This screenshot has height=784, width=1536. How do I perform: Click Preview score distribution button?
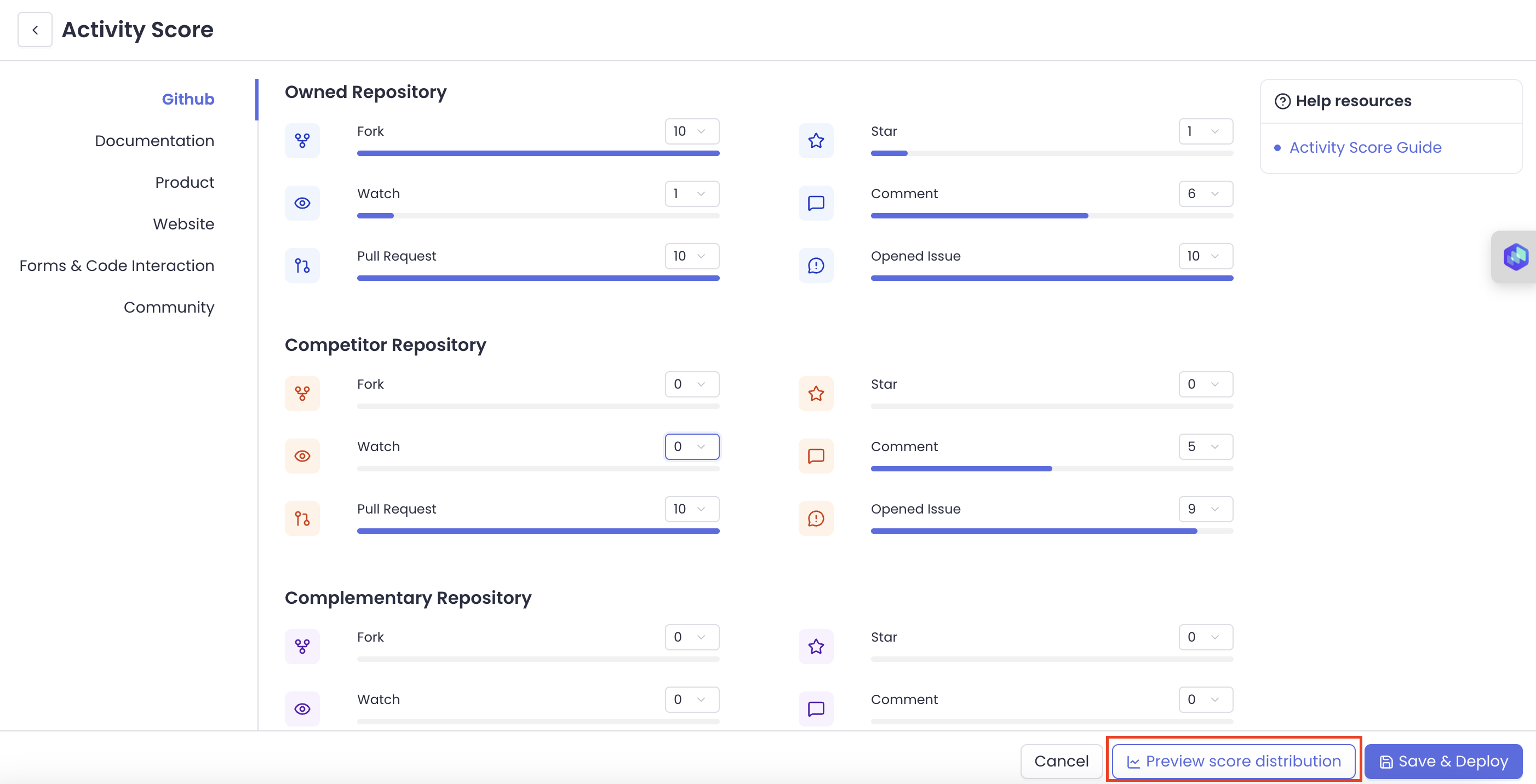1233,761
